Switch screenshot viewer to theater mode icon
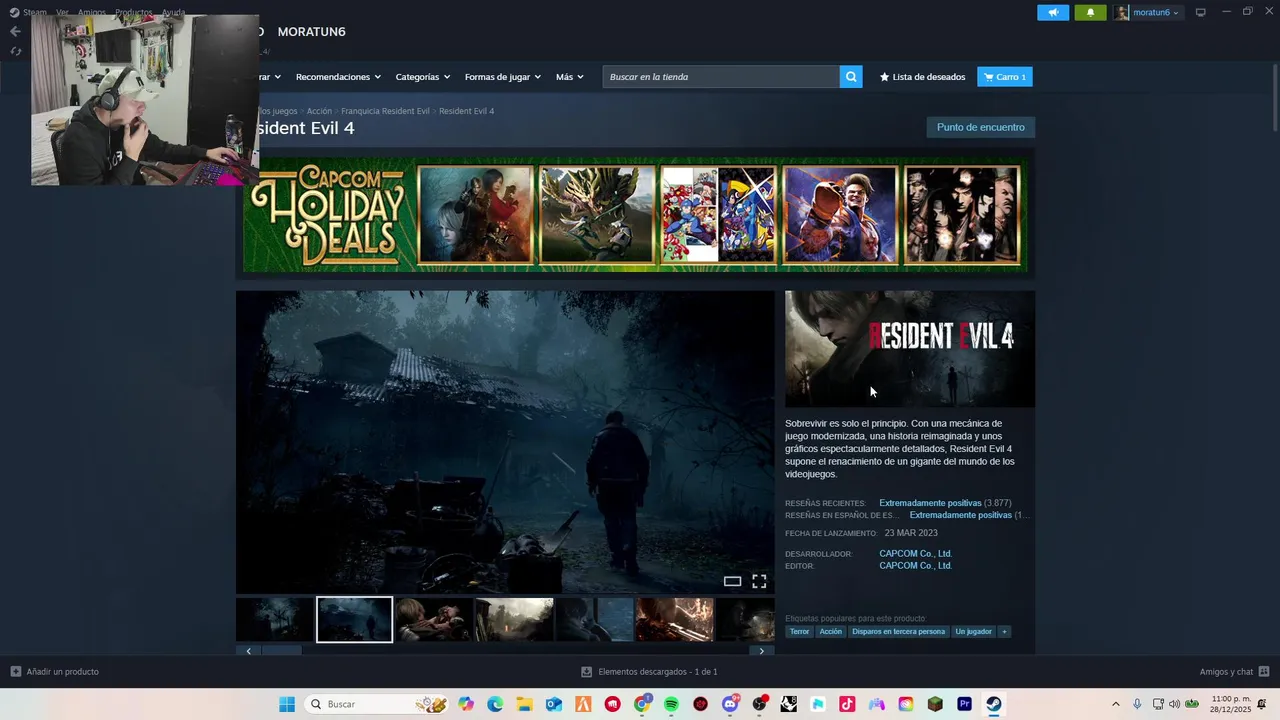The height and width of the screenshot is (720, 1280). (x=732, y=581)
